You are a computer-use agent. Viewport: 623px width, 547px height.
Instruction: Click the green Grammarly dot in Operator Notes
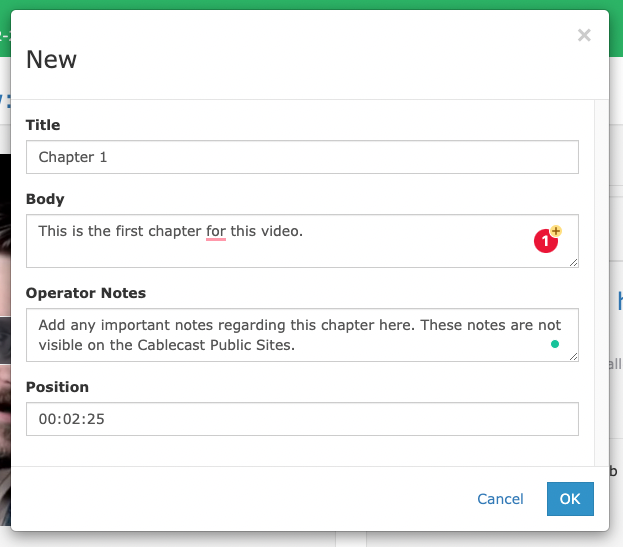click(x=555, y=344)
